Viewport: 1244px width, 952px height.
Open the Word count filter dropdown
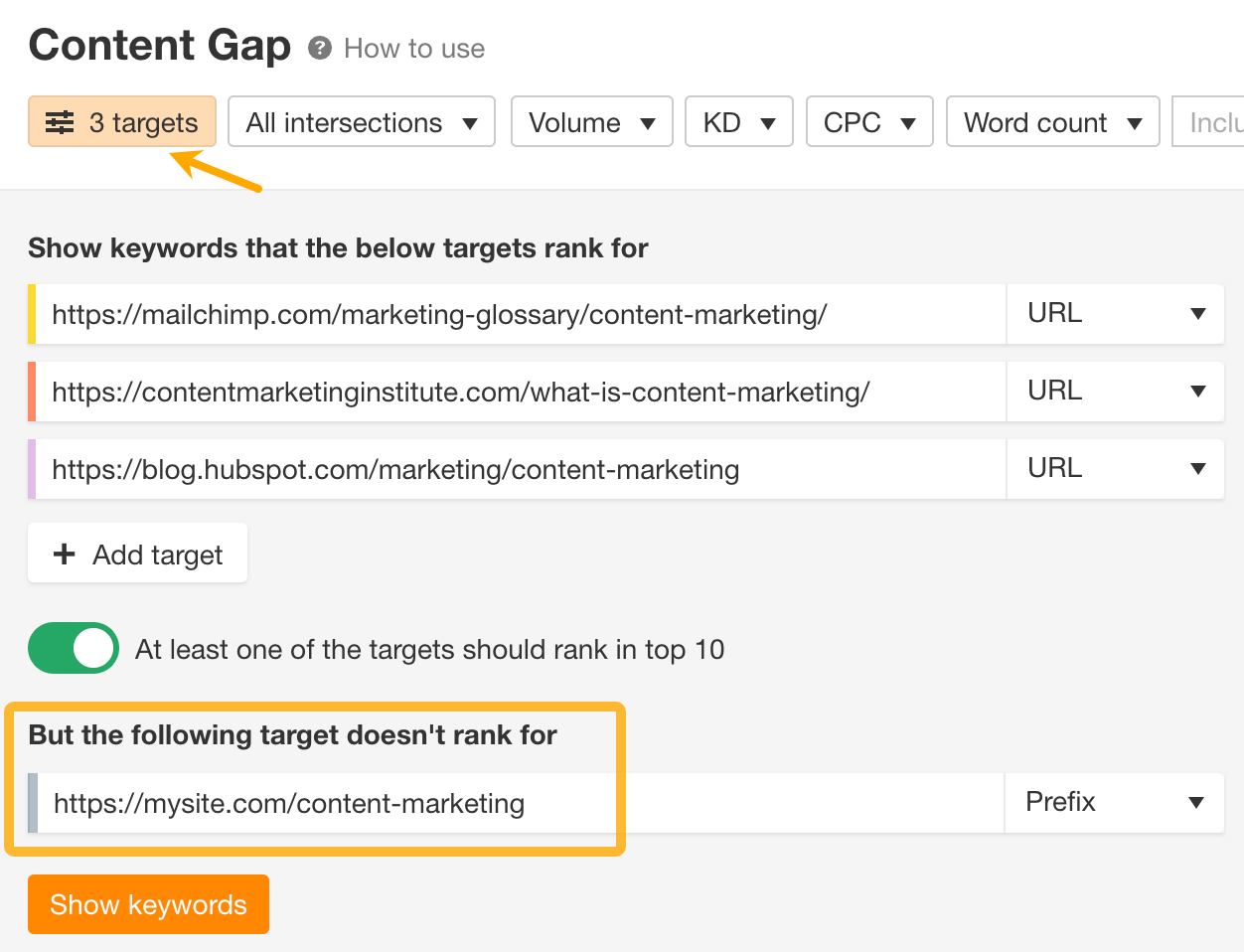click(1052, 121)
